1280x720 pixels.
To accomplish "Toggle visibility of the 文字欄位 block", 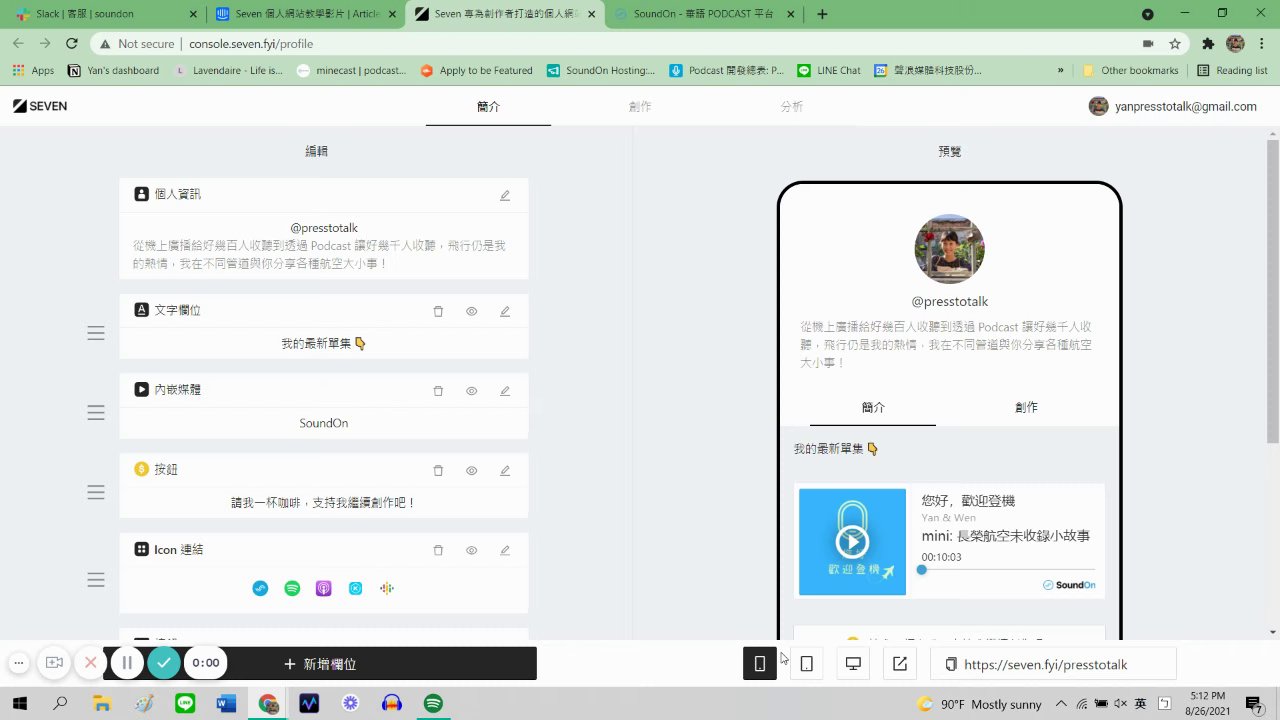I will [x=471, y=311].
